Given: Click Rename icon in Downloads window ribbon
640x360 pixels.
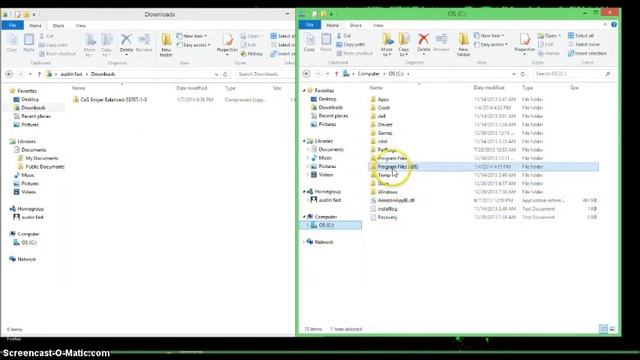Looking at the screenshot, I should (x=144, y=43).
